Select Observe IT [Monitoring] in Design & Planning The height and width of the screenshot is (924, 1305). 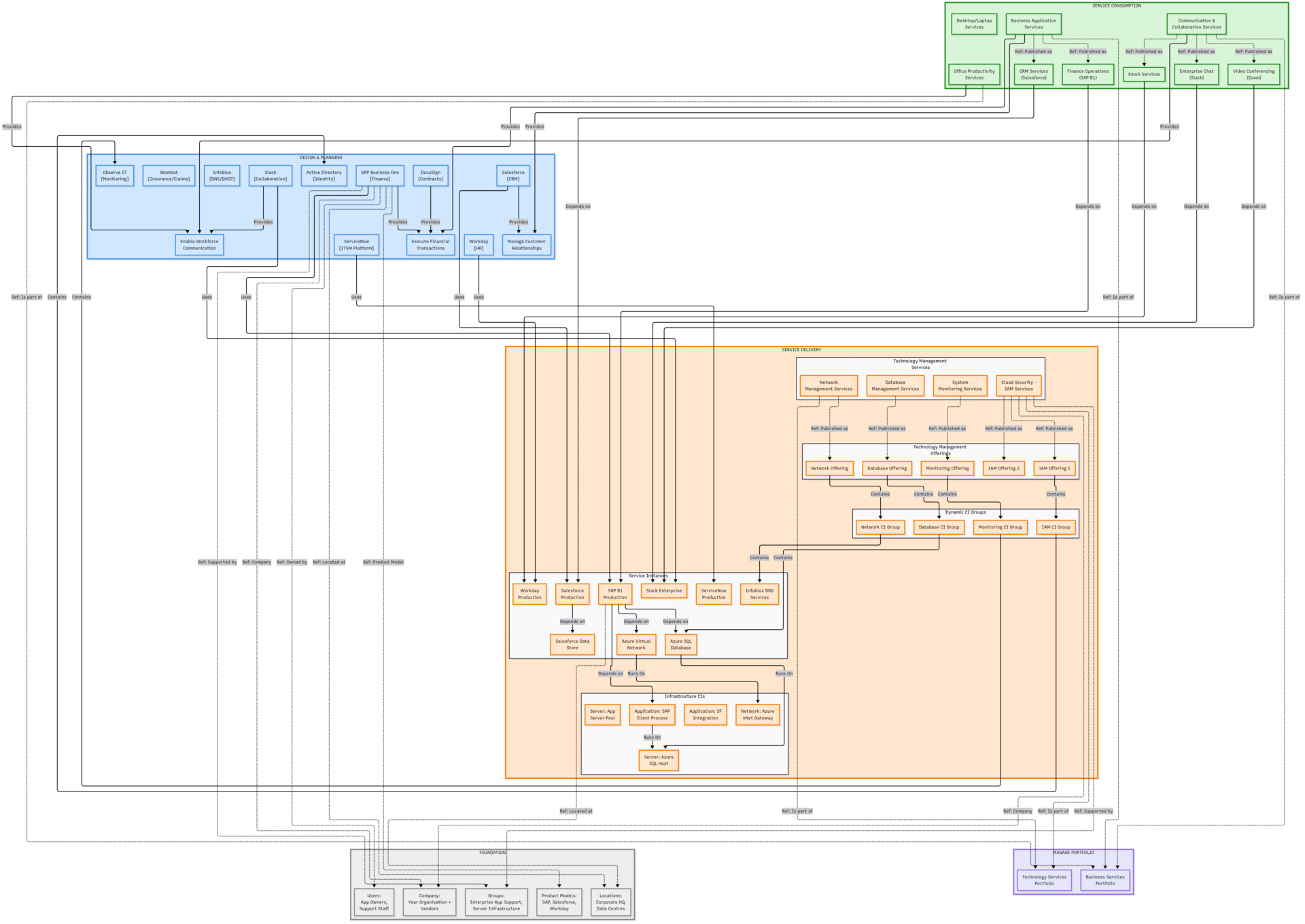point(114,175)
